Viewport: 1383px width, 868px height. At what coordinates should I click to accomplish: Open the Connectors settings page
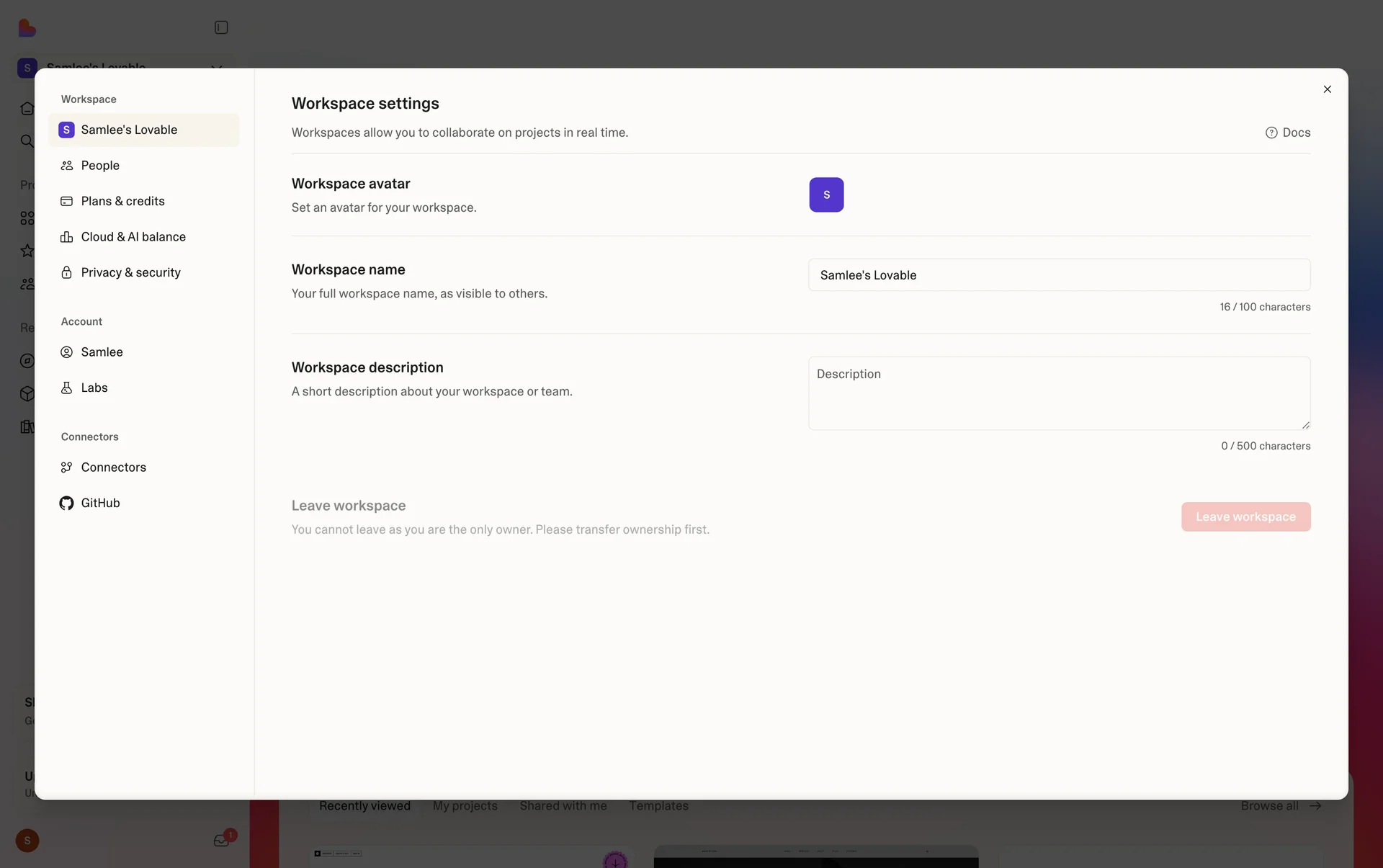click(x=113, y=467)
